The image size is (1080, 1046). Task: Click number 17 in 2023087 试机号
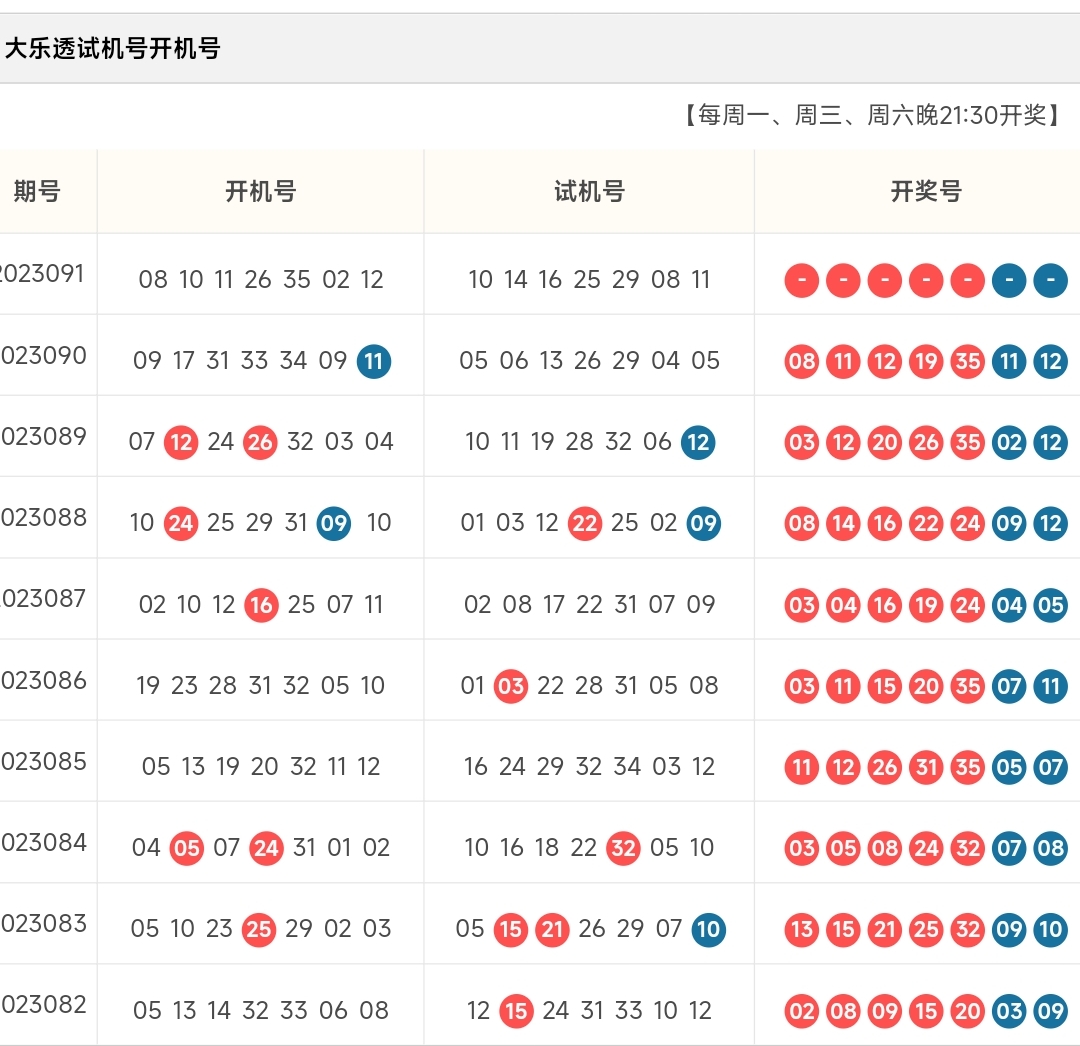(x=554, y=605)
